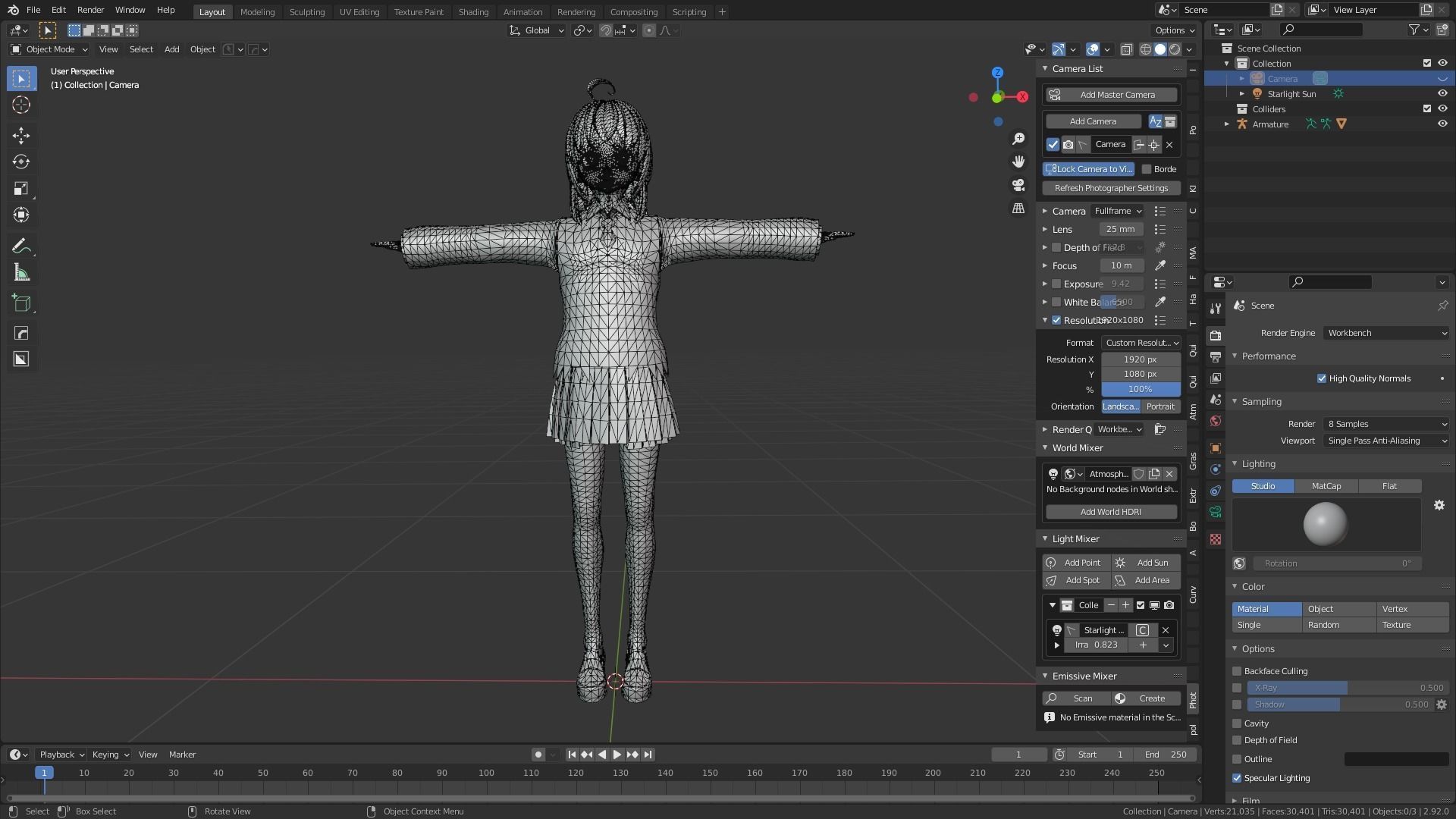The height and width of the screenshot is (819, 1456).
Task: Switch to the Sculpting workspace tab
Action: (307, 11)
